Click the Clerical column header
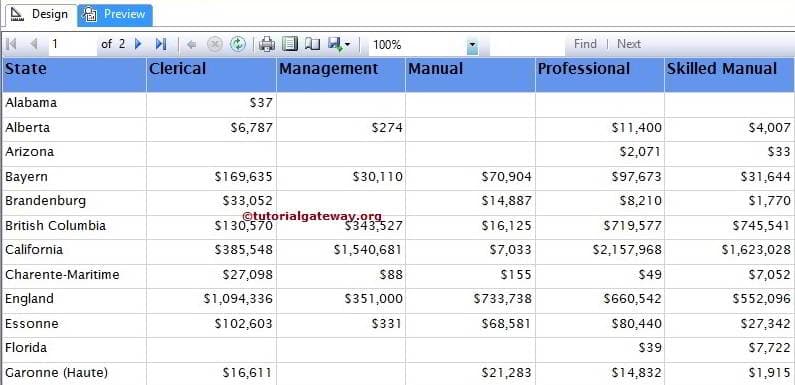This screenshot has height=385, width=795. point(211,75)
